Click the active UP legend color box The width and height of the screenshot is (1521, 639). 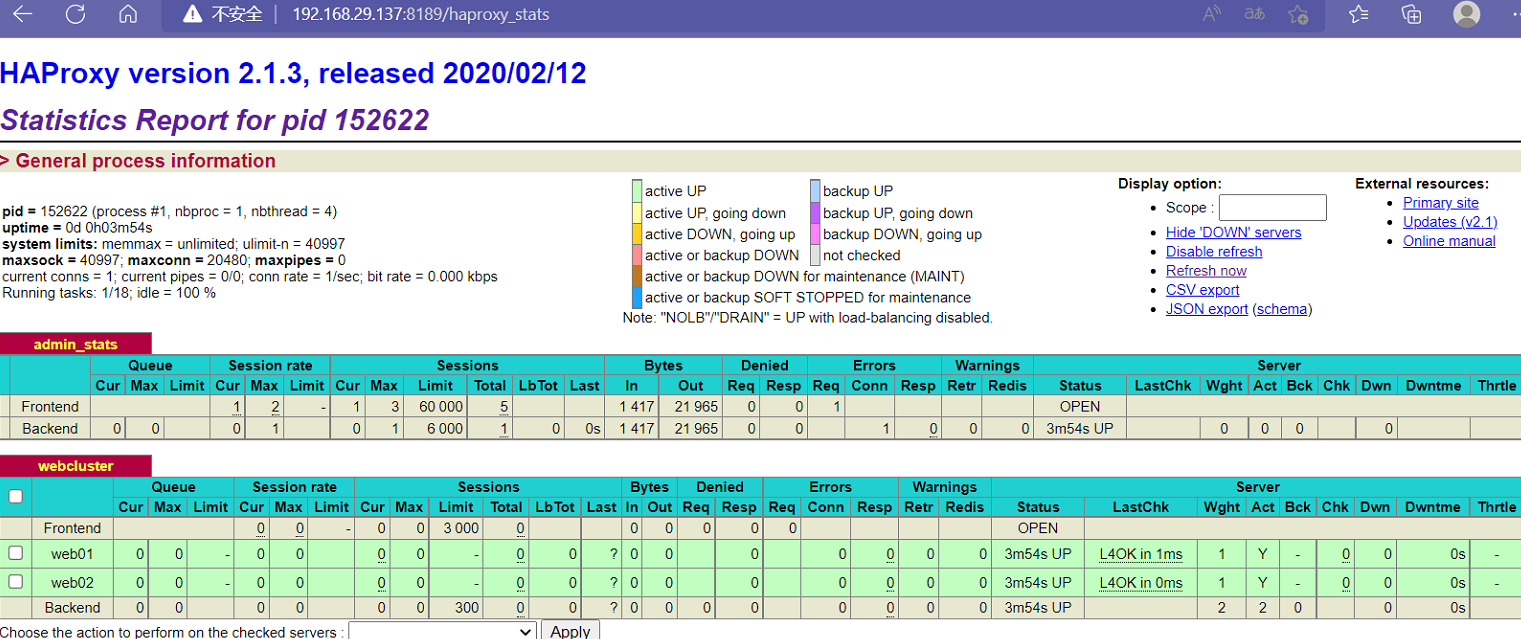(637, 191)
